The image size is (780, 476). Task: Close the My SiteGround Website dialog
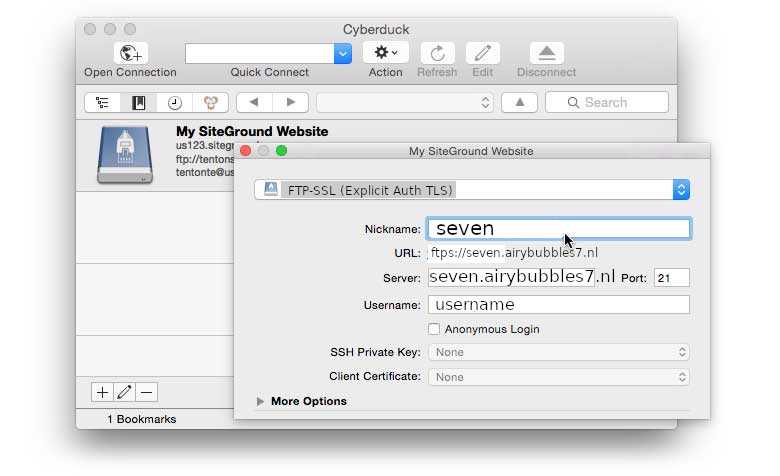coord(245,151)
